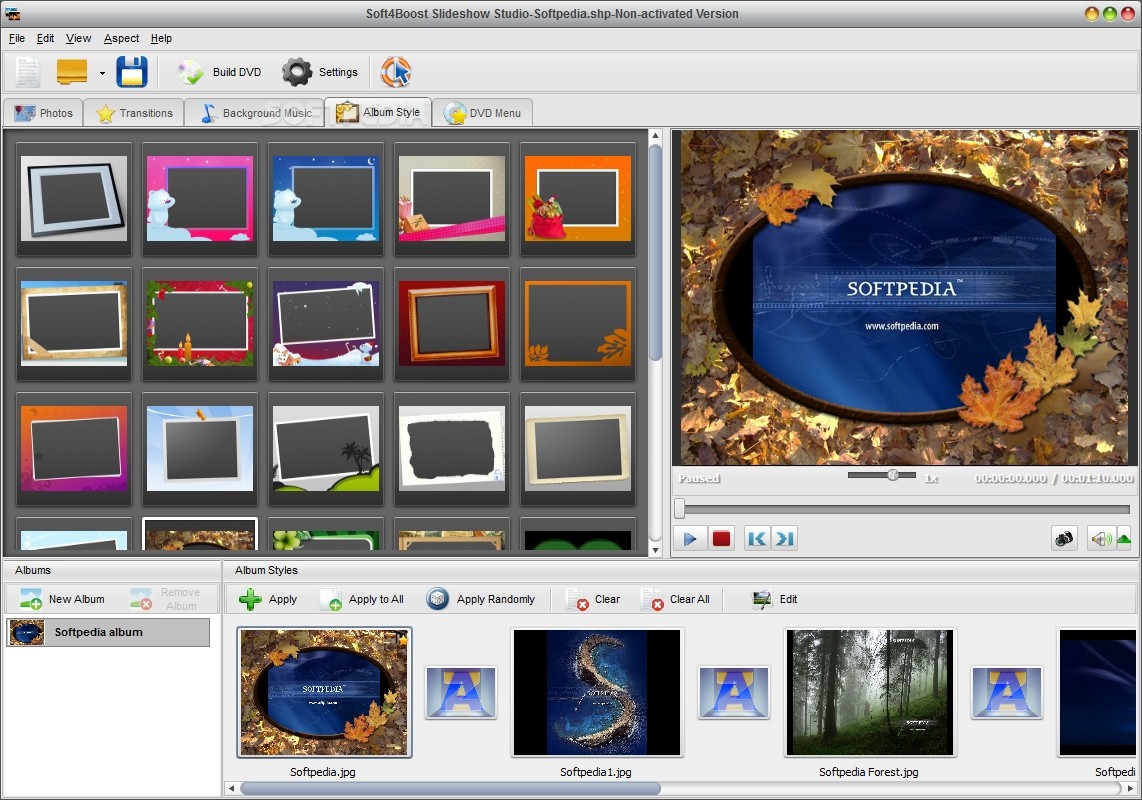
Task: Click the transition icon after Softpedia1.jpg
Action: point(734,692)
